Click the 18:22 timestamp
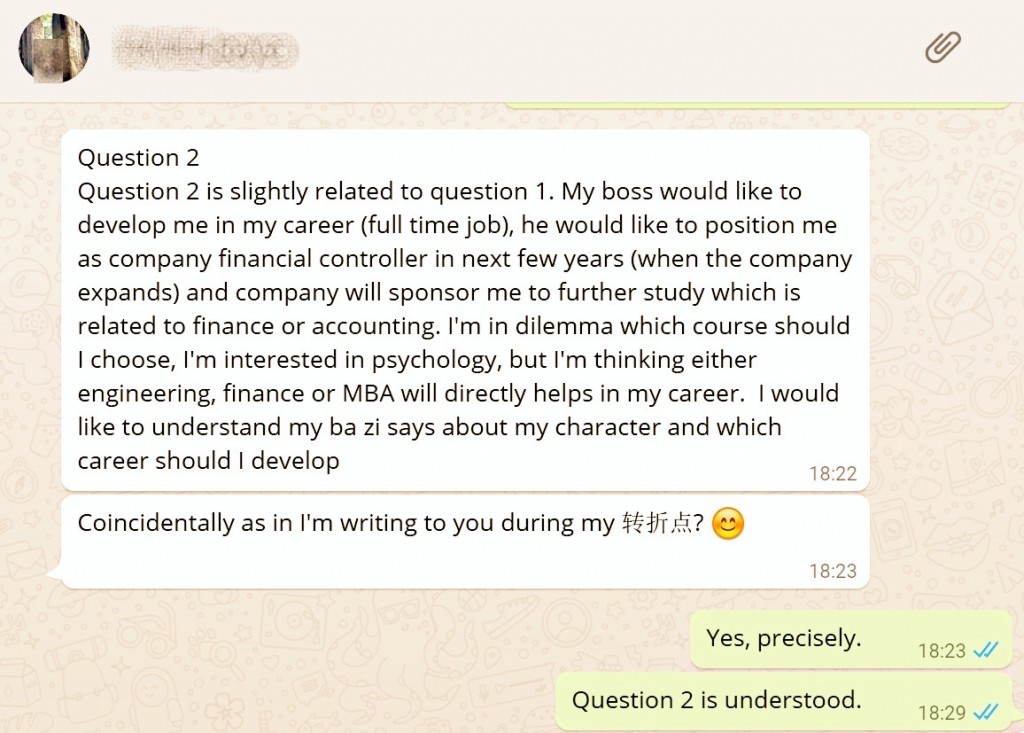The height and width of the screenshot is (733, 1024). click(x=835, y=474)
